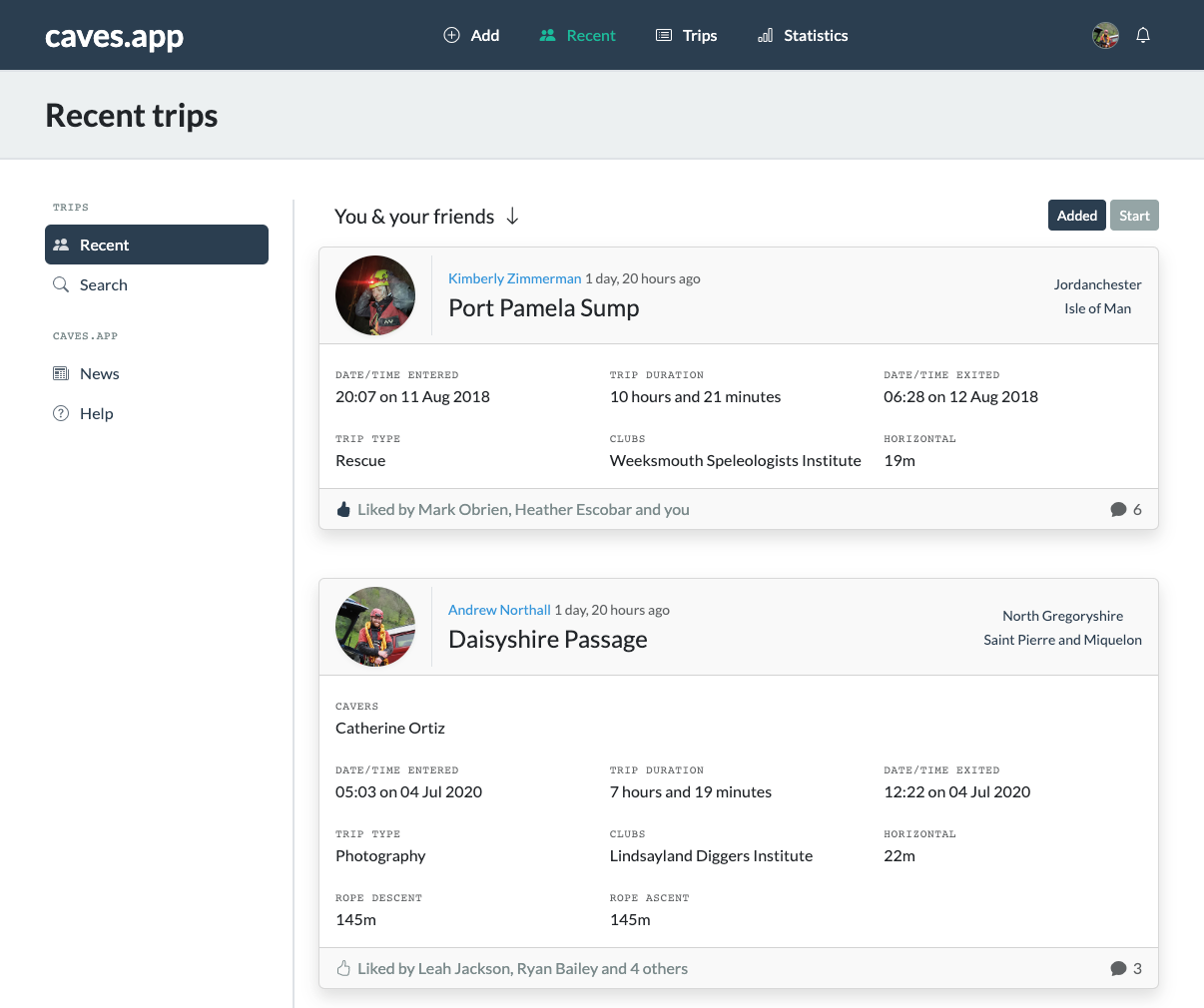Like the Daisyshire Passage trip
This screenshot has width=1204, height=1008.
click(343, 968)
